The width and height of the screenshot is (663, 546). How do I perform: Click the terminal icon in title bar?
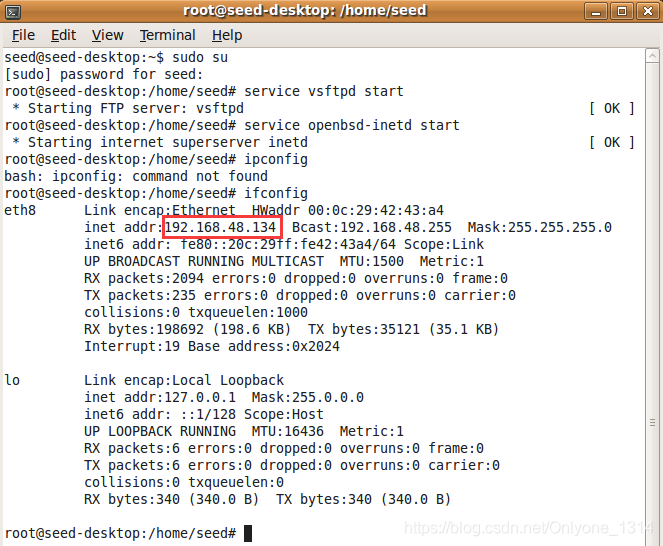13,11
